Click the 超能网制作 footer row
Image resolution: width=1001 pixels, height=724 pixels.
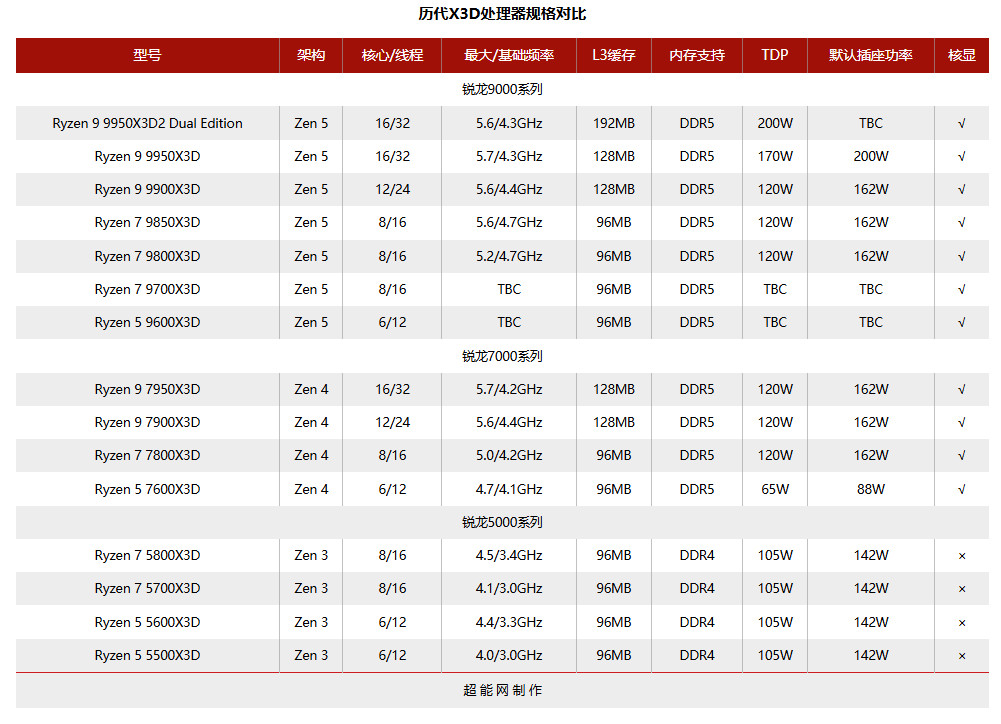point(500,690)
